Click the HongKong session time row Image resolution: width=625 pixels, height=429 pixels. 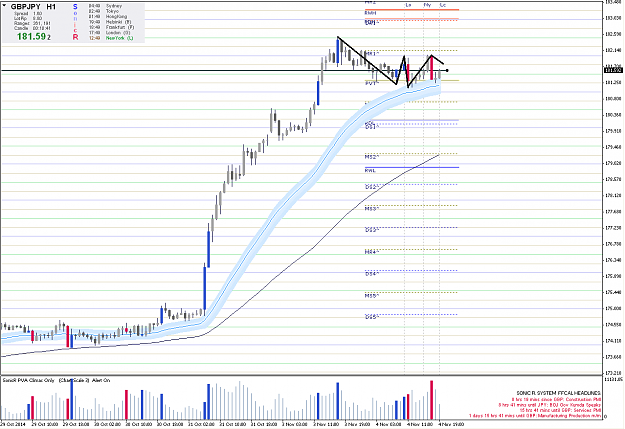(108, 17)
